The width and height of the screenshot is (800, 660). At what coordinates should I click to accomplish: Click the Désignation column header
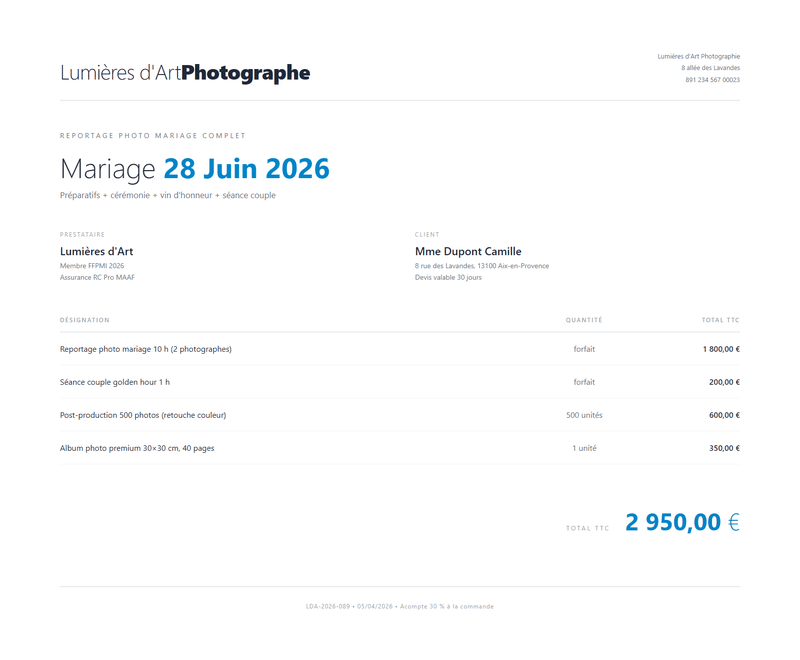click(85, 320)
